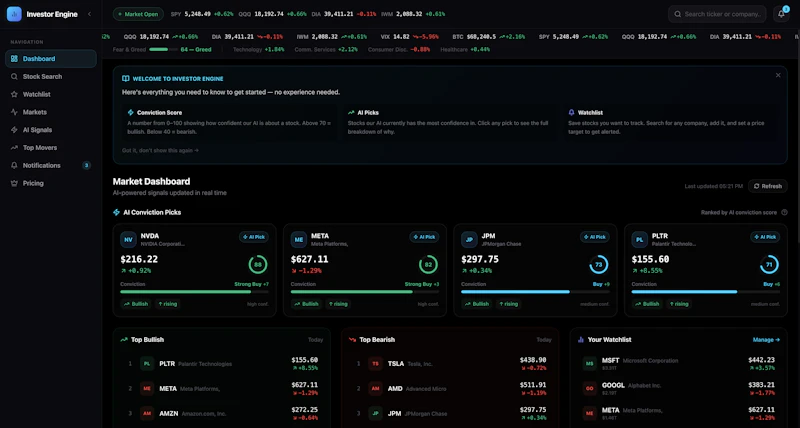Viewport: 800px width, 428px height.
Task: Click the NVDA conviction score ring 88
Action: pos(258,265)
